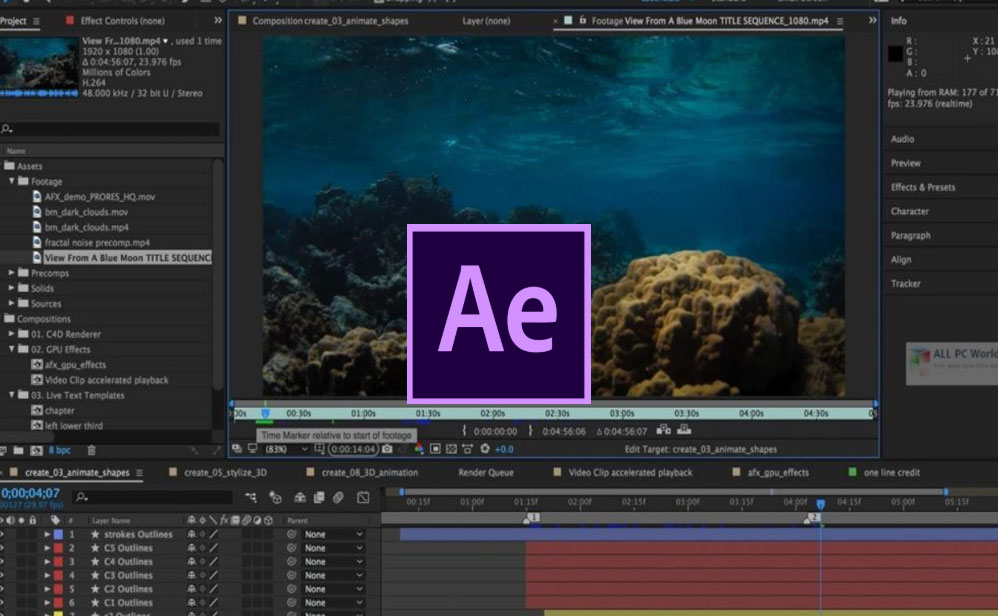Toggle shy switch on strokes Outlines layer
The height and width of the screenshot is (616, 998).
click(192, 535)
